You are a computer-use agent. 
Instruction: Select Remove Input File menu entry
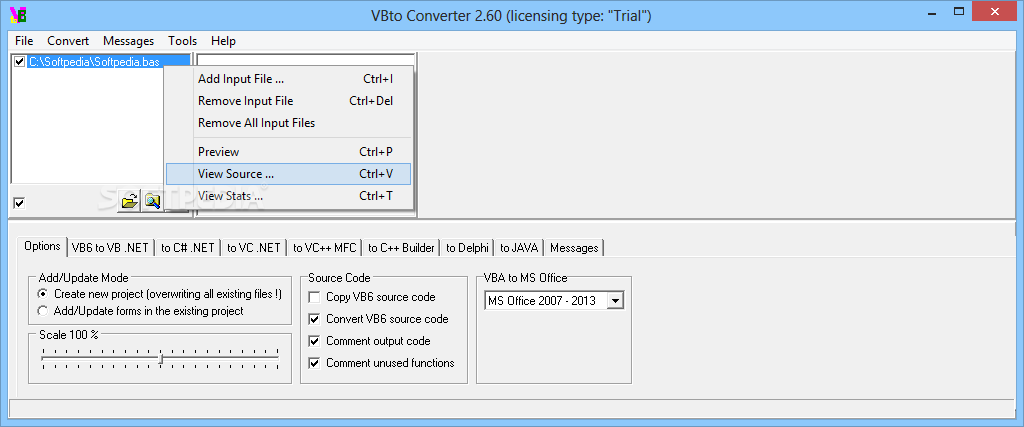pyautogui.click(x=289, y=101)
